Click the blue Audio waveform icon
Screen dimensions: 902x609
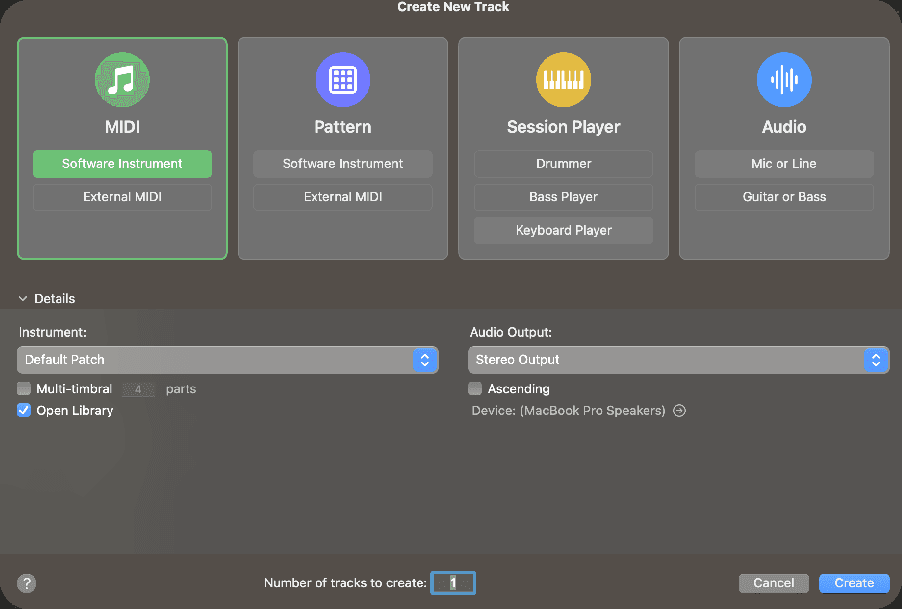[784, 79]
